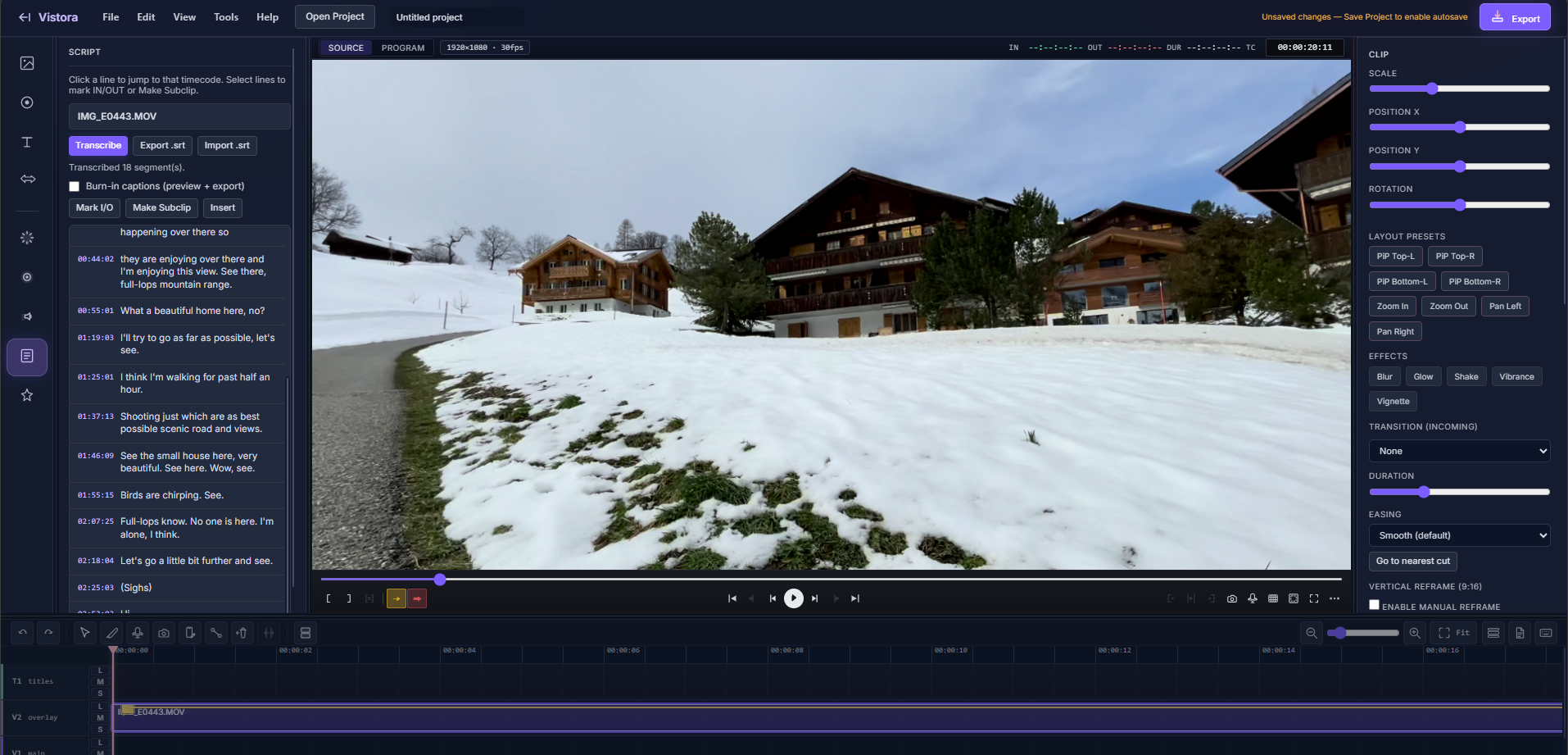This screenshot has height=755, width=1568.
Task: Open the Tools menu
Action: tap(226, 17)
